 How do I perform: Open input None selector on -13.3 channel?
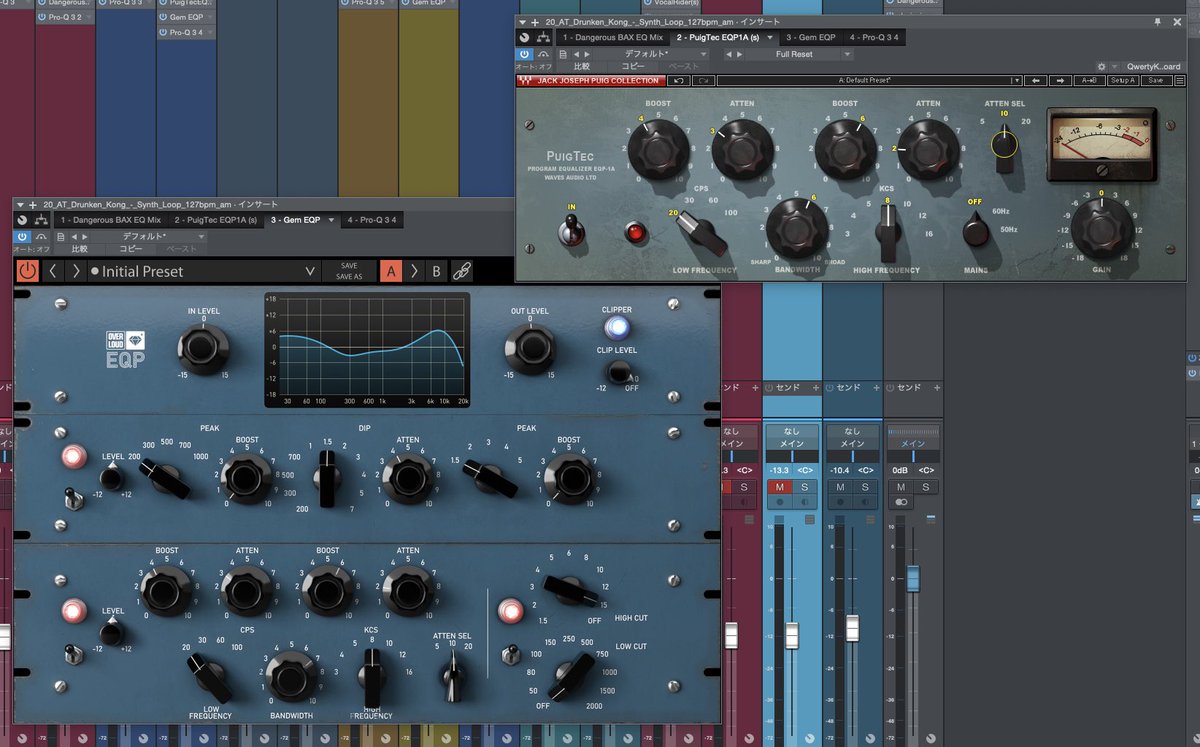click(x=792, y=431)
